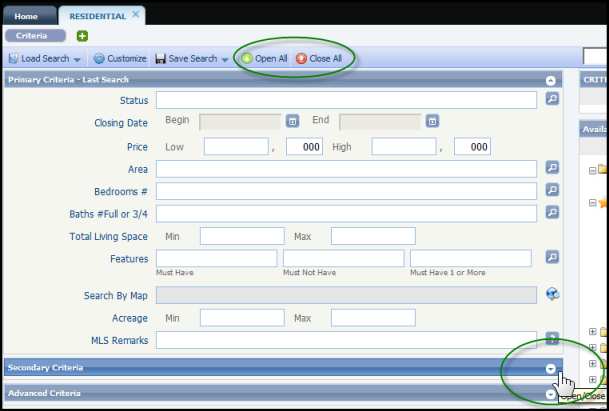Screen dimensions: 609x411
Task: Click the Customize toolbar button
Action: point(120,59)
